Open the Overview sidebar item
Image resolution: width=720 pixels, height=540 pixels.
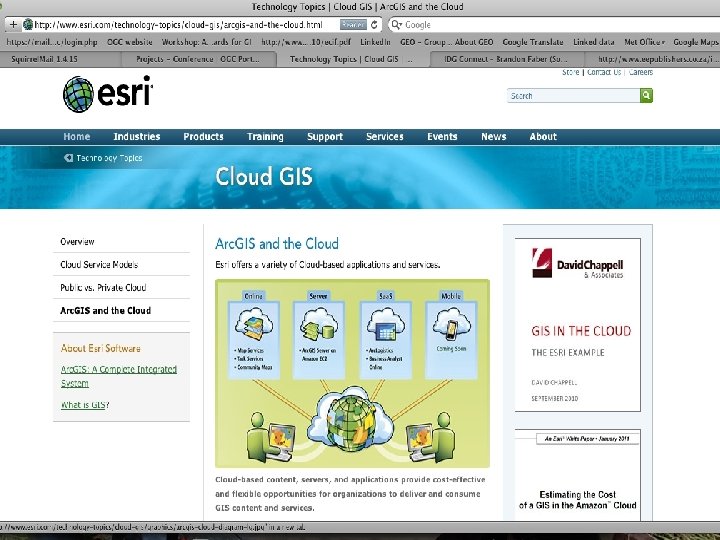[77, 242]
